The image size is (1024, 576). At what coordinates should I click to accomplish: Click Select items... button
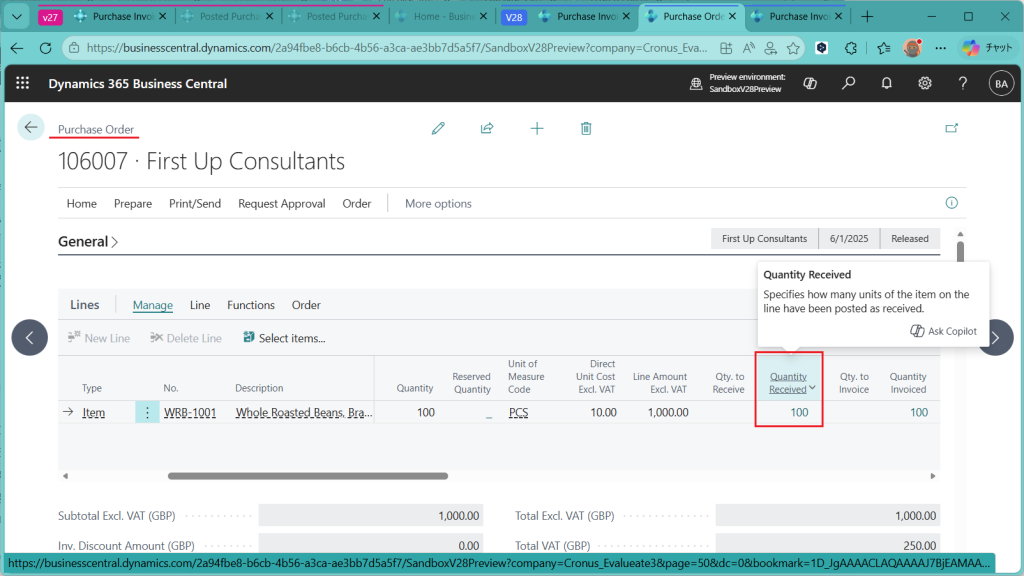point(284,338)
